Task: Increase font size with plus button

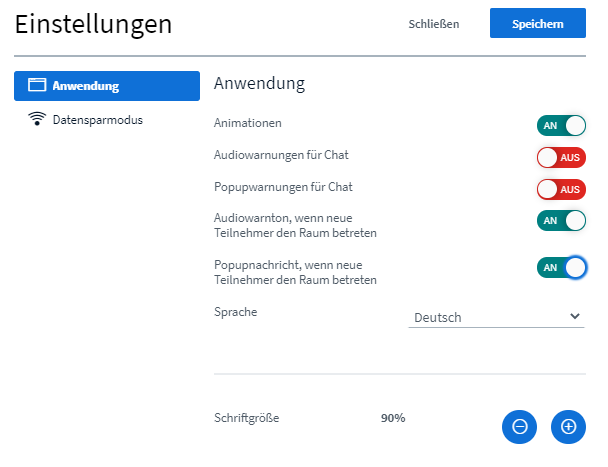Action: pyautogui.click(x=568, y=427)
